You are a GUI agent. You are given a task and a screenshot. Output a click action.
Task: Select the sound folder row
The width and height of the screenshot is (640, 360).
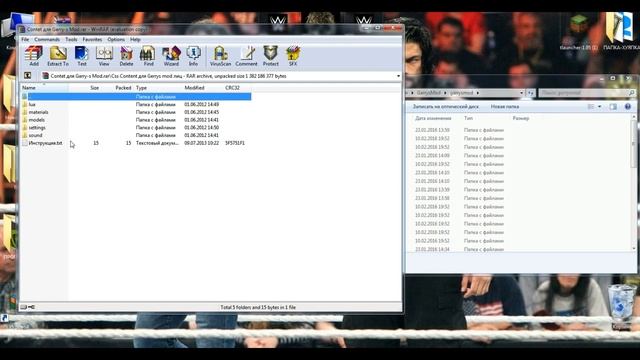(136, 135)
